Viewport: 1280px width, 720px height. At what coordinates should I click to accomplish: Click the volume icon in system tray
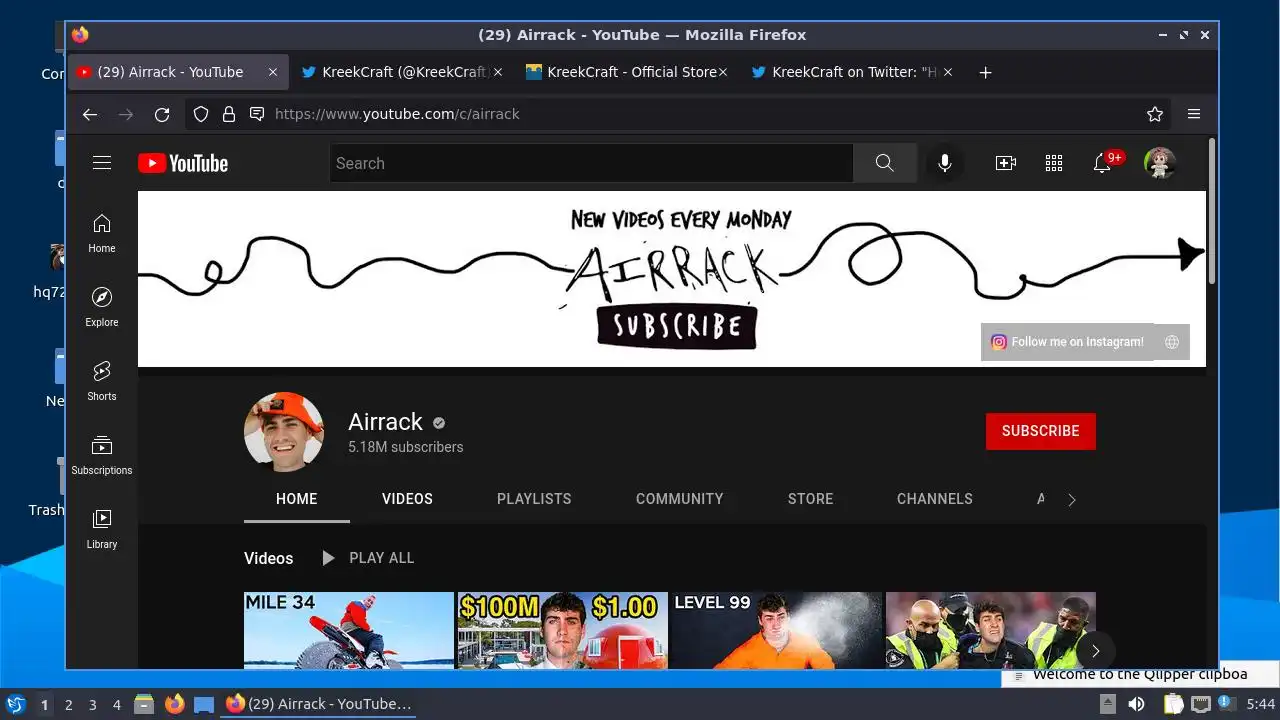pos(1136,704)
